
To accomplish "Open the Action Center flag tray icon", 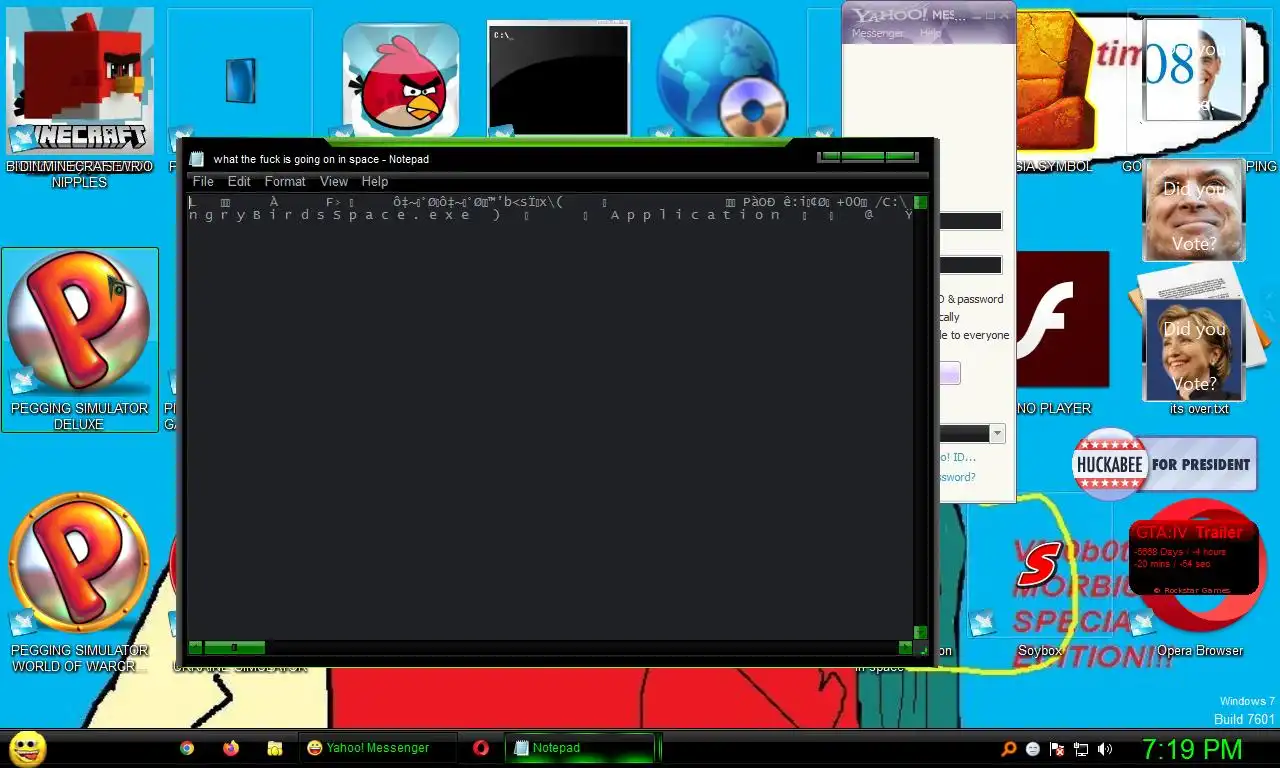I will 1057,748.
